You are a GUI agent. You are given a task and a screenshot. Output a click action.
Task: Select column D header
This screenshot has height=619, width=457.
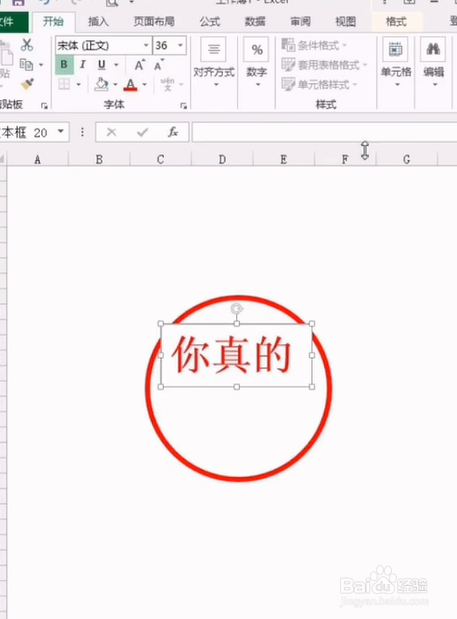pyautogui.click(x=222, y=159)
